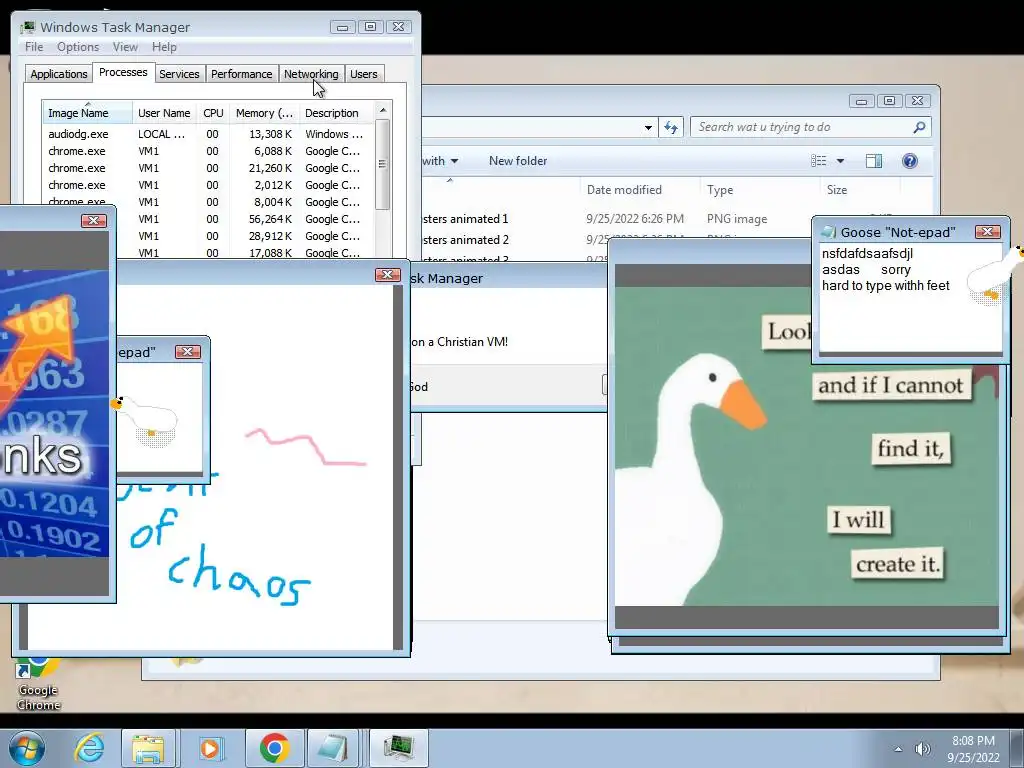Open the view options dropdown arrow
The image size is (1024, 768).
click(840, 161)
